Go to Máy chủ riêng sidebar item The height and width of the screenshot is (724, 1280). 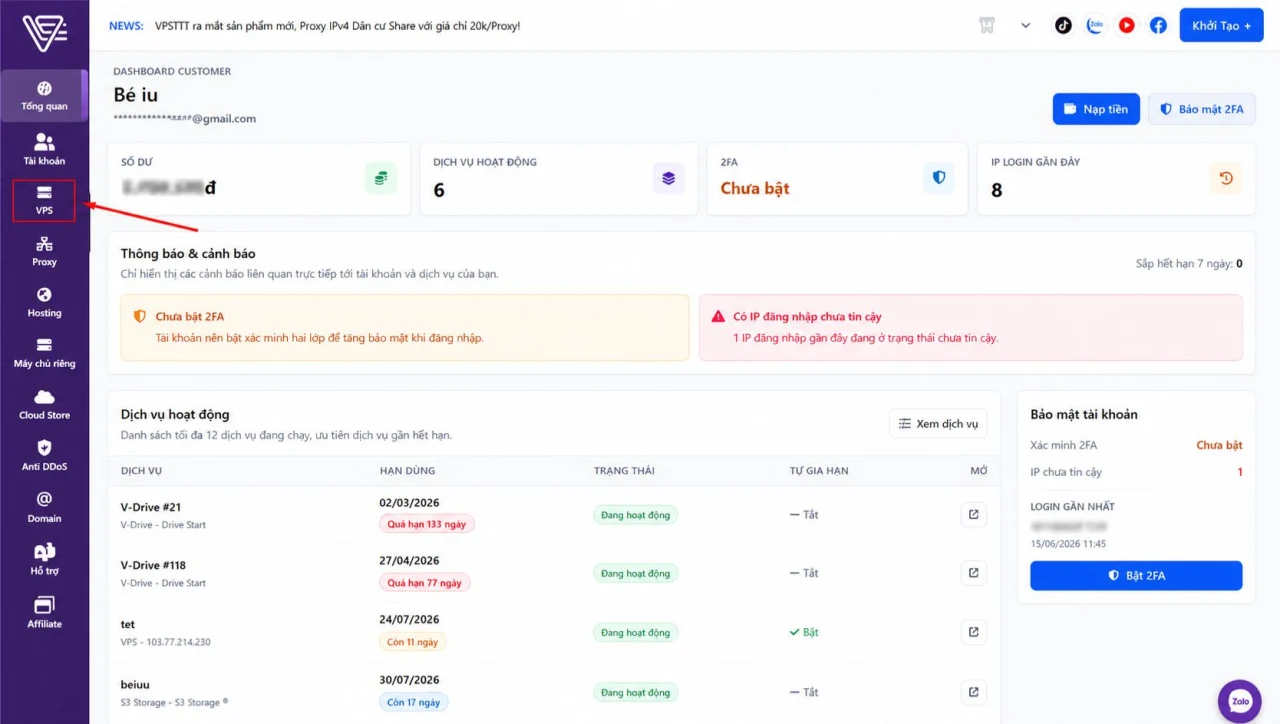point(44,353)
